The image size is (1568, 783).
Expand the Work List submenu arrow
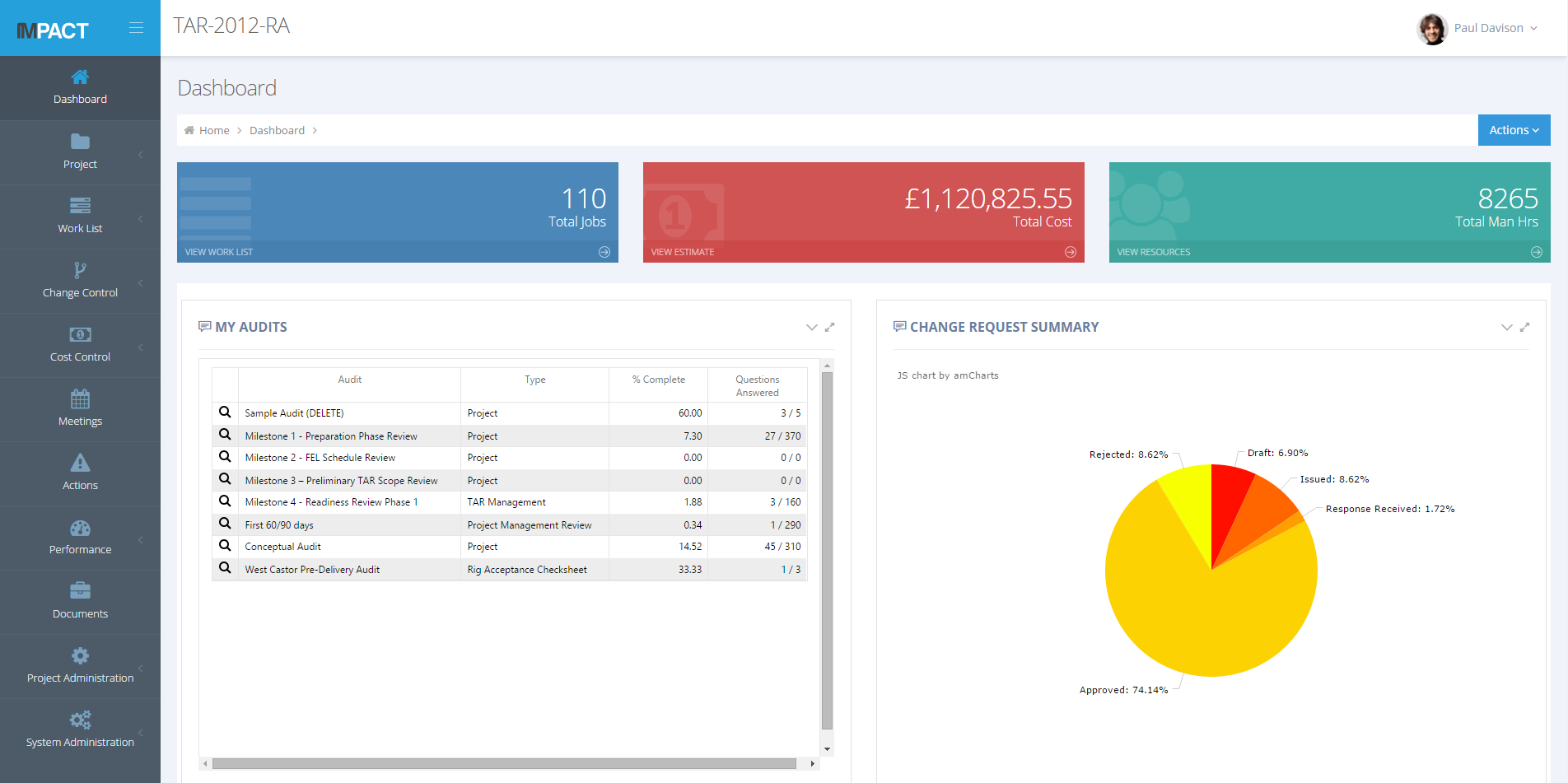pyautogui.click(x=141, y=219)
